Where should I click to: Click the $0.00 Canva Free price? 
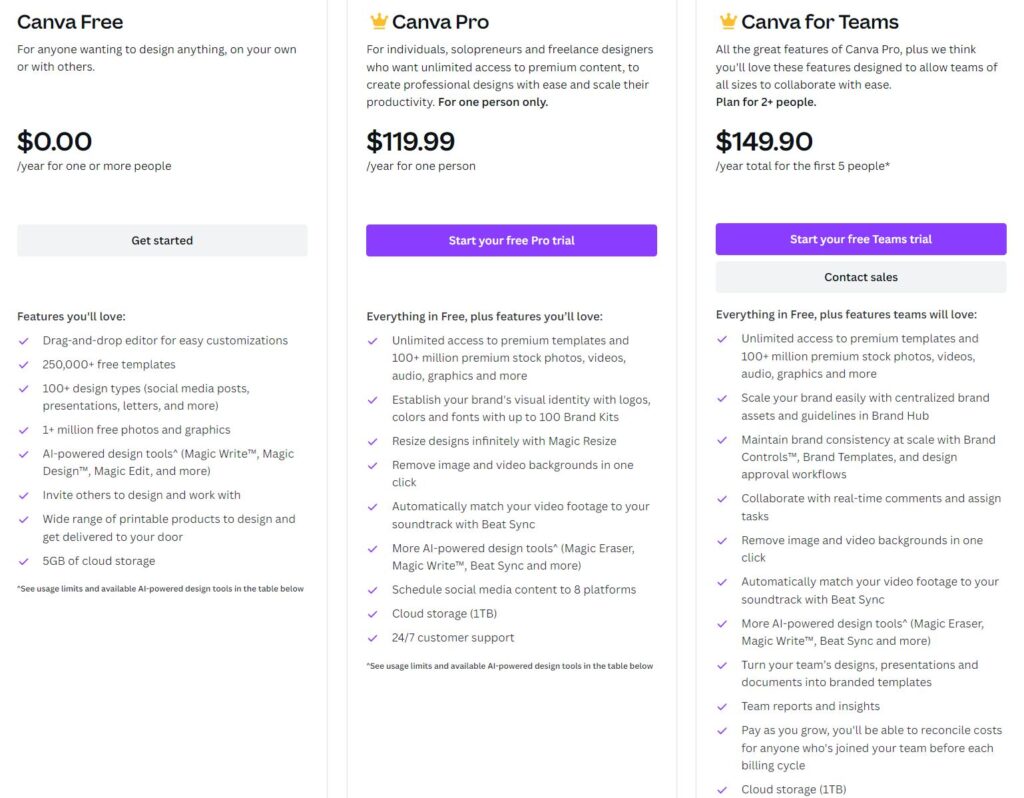54,141
